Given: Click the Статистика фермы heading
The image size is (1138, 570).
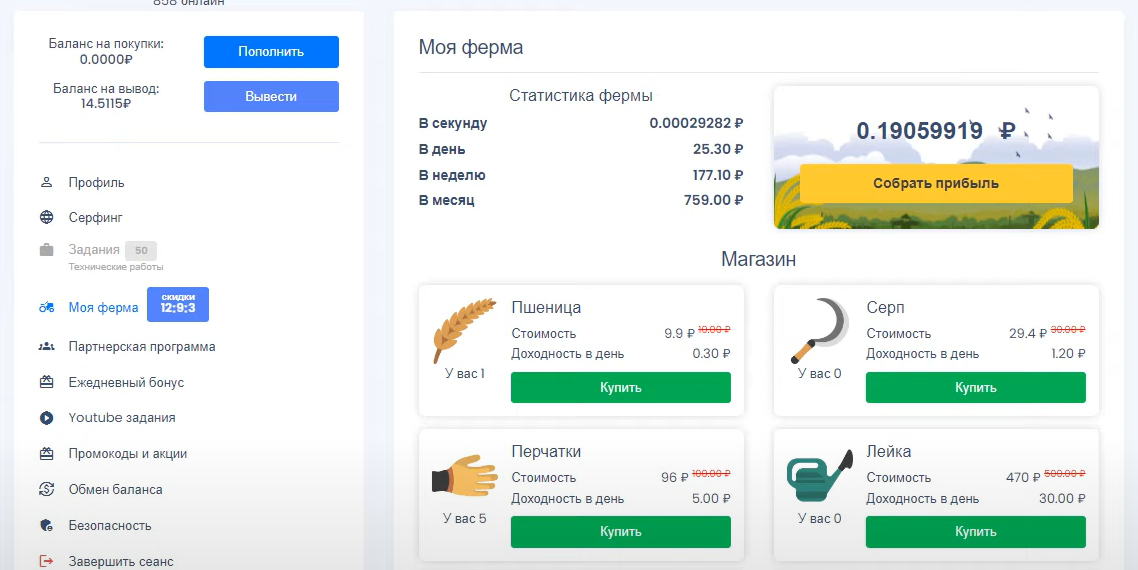Looking at the screenshot, I should click(581, 95).
